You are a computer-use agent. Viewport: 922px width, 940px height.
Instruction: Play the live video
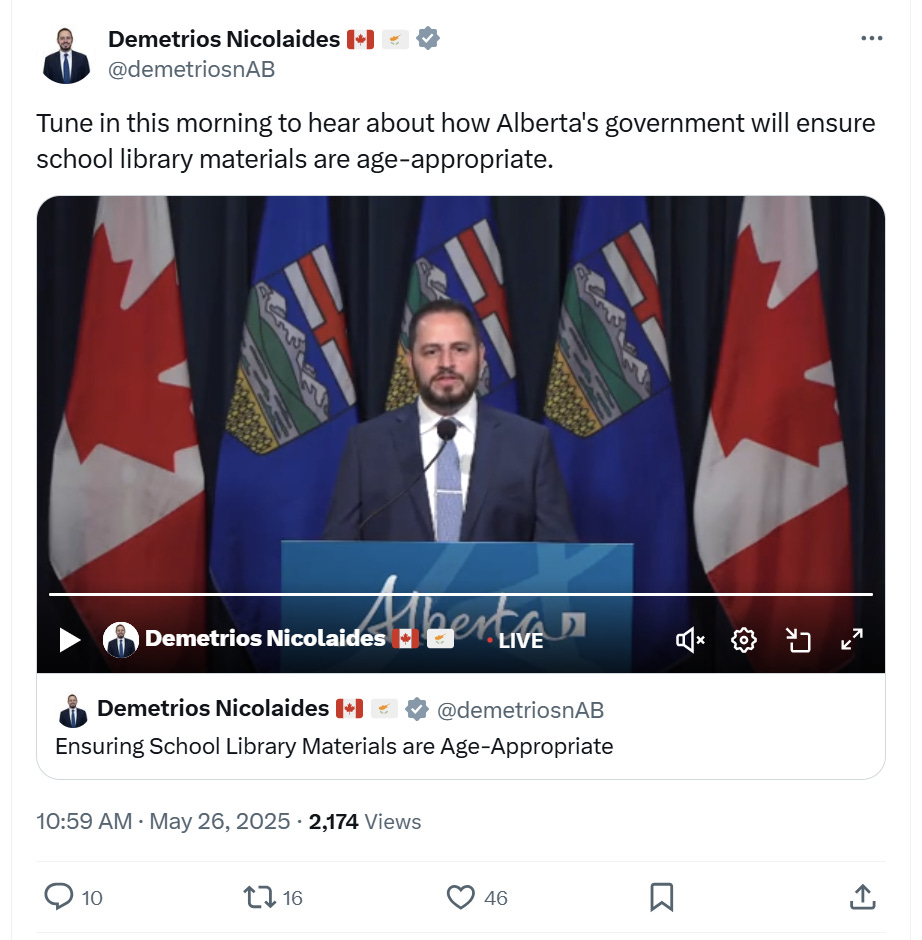(70, 640)
